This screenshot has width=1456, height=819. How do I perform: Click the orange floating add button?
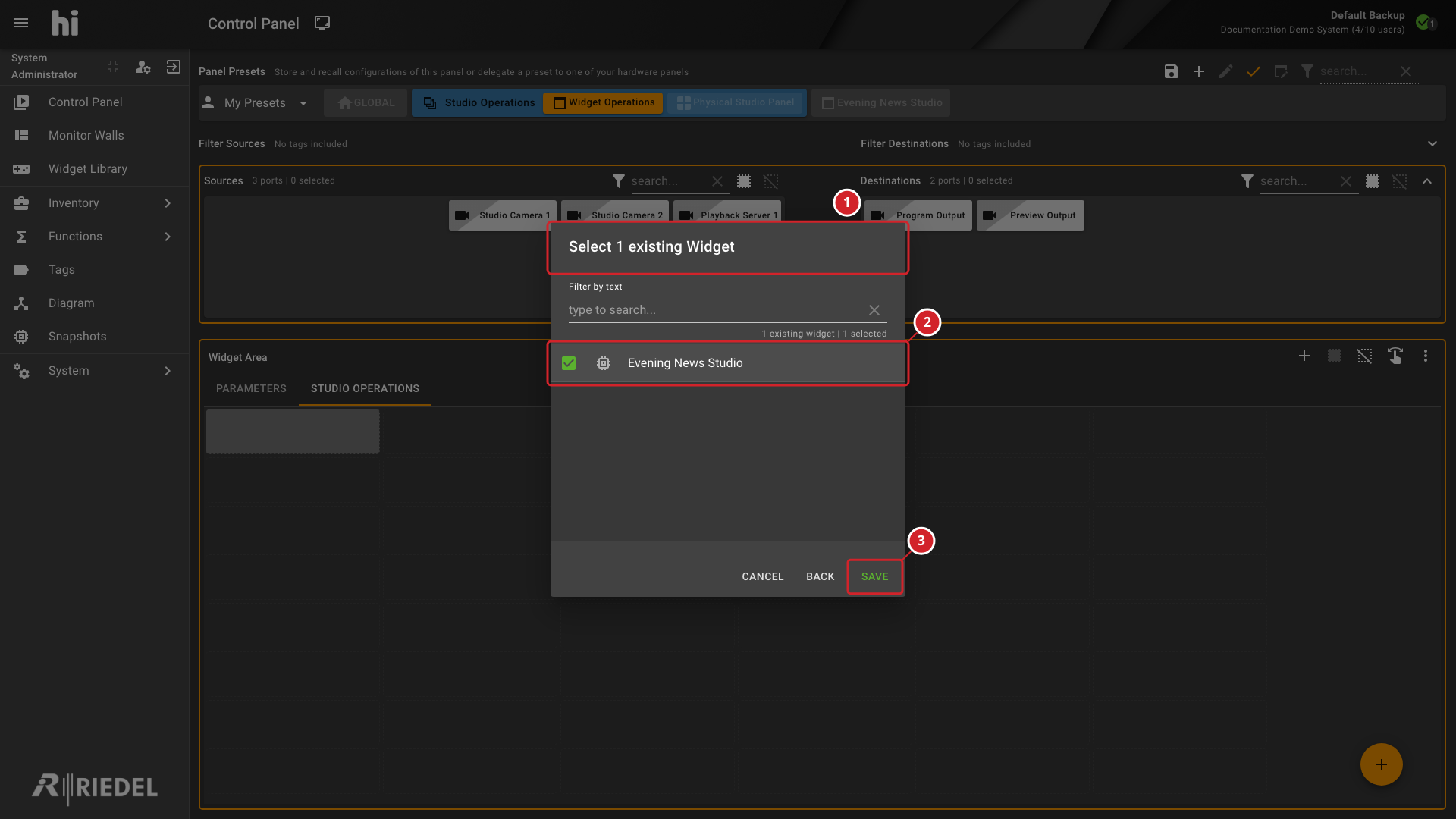pyautogui.click(x=1382, y=764)
